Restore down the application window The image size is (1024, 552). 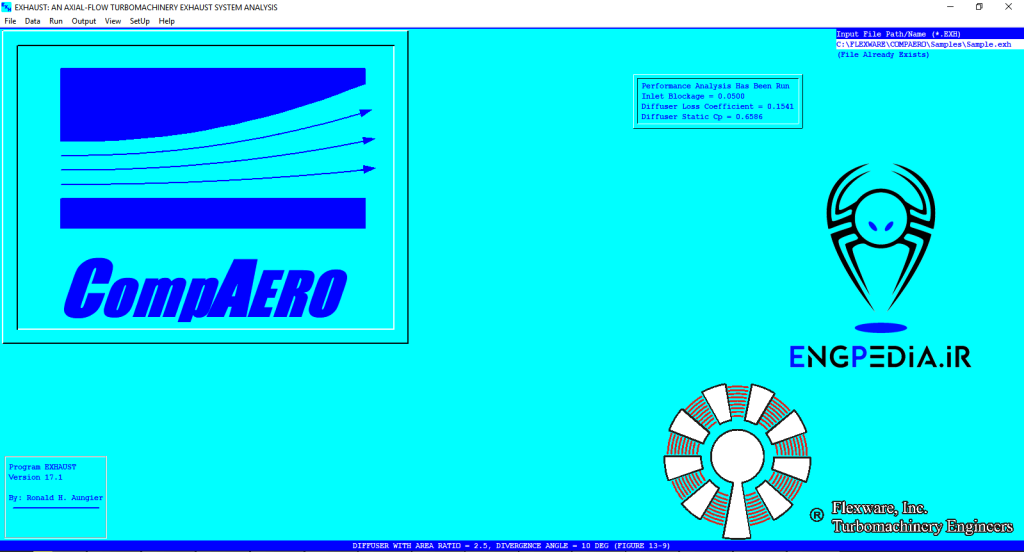pyautogui.click(x=978, y=7)
